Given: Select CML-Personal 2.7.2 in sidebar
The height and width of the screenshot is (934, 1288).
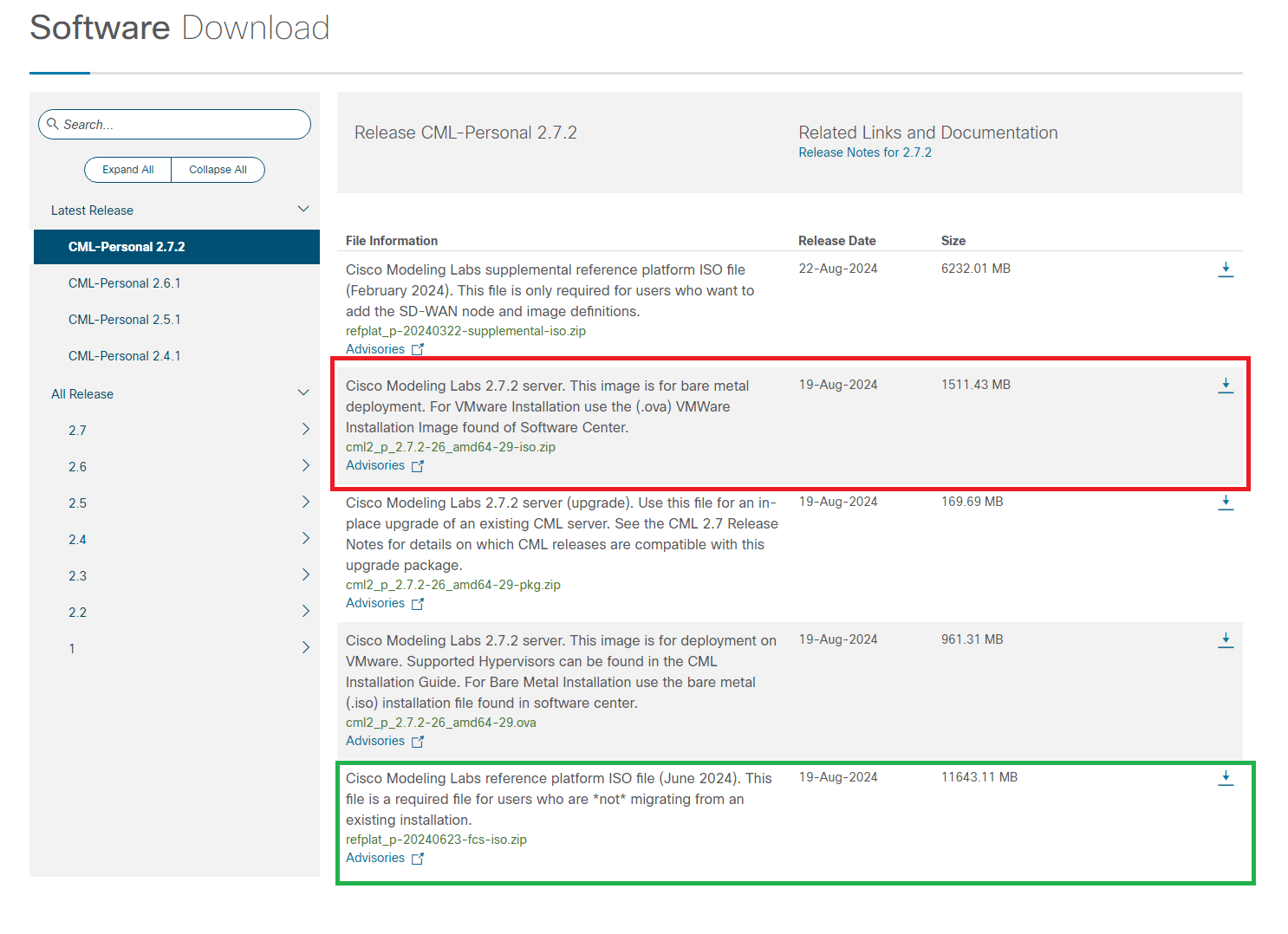Looking at the screenshot, I should point(177,247).
